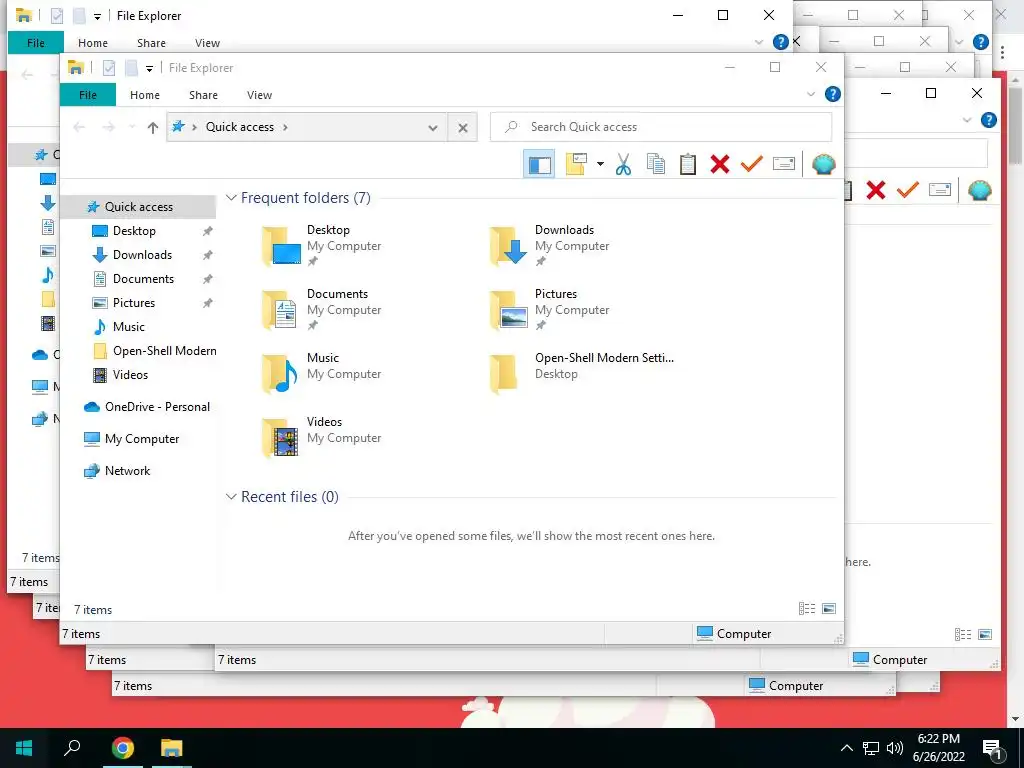Click the Paste clipboard icon
Screen dimensions: 1024x768
pyautogui.click(x=688, y=165)
